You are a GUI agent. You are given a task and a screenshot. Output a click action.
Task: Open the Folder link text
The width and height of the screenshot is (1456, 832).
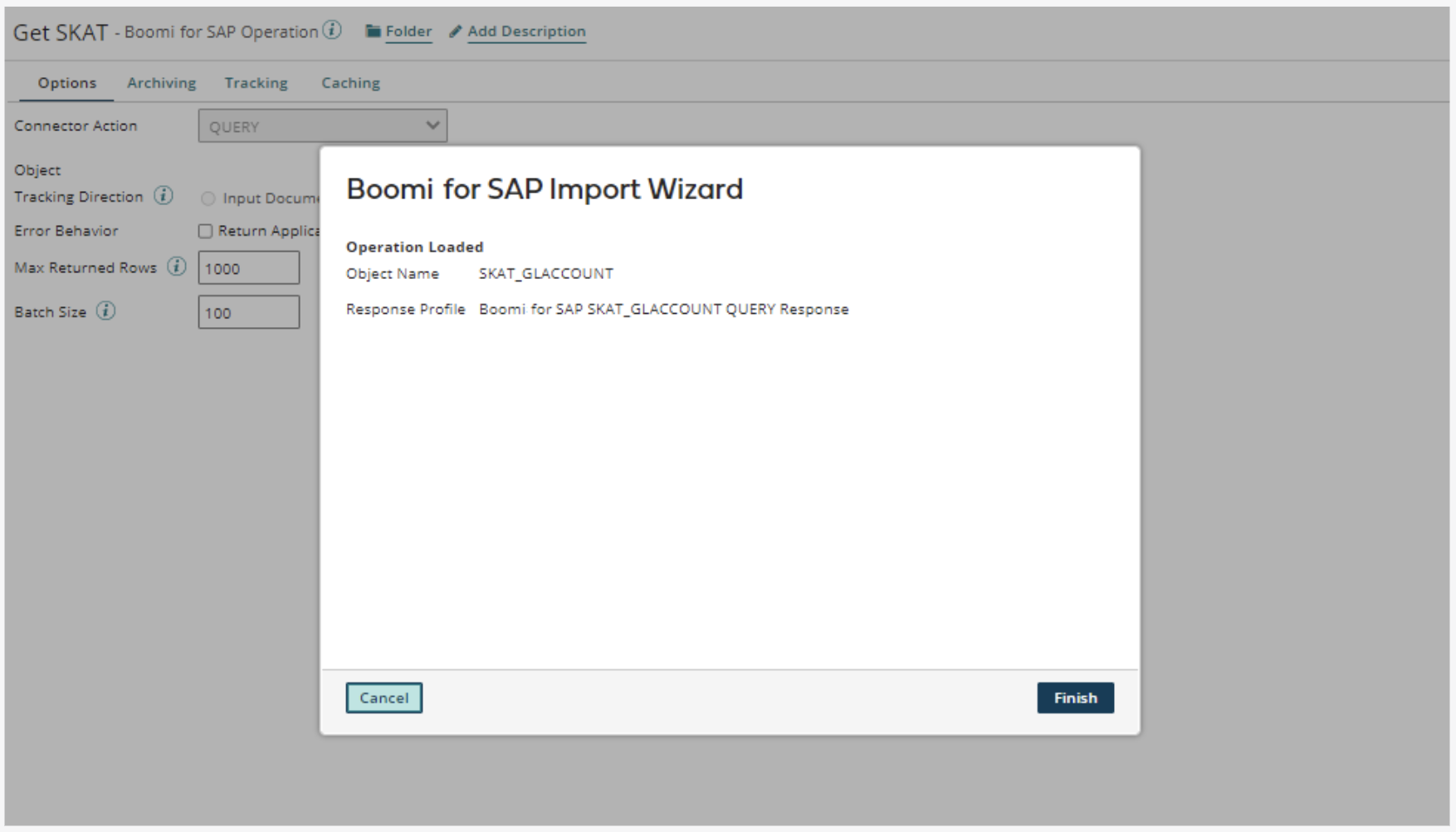tap(408, 32)
